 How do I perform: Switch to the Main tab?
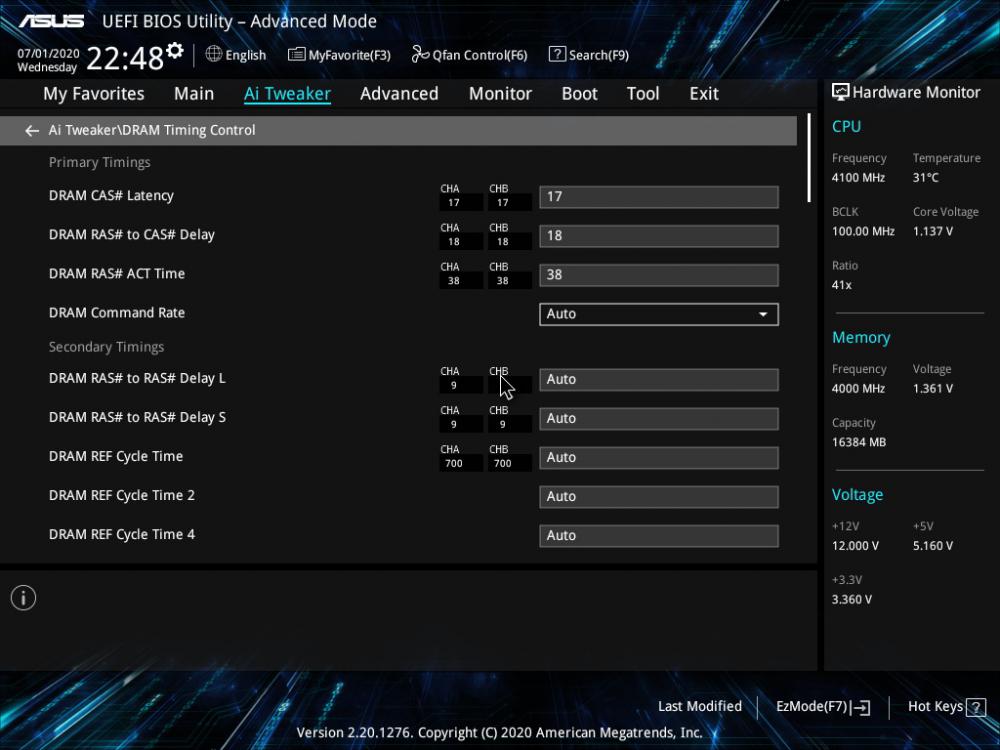[x=194, y=94]
